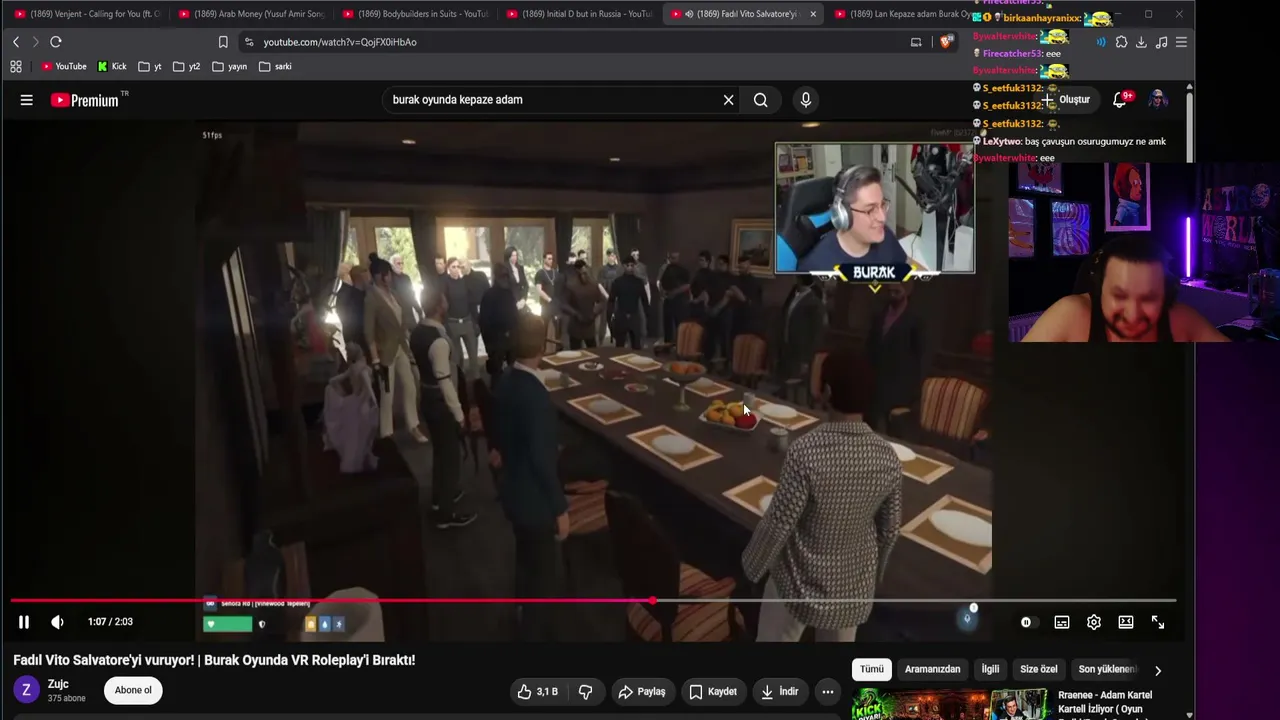Download video with the İndir button
1280x720 pixels.
coord(779,691)
